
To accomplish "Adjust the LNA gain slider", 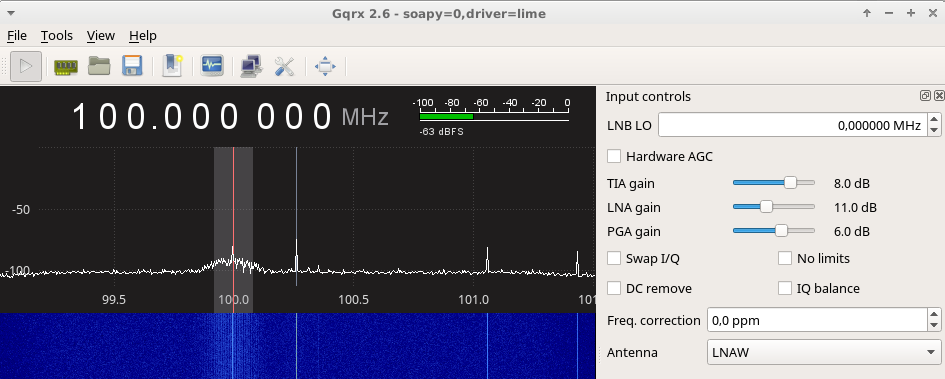I will (x=774, y=207).
